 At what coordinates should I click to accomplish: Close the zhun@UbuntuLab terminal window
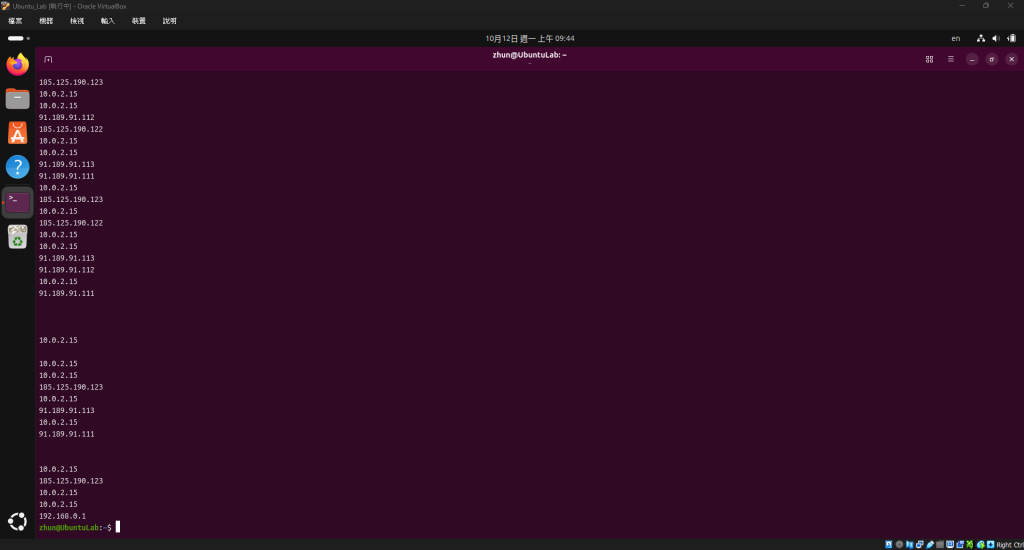(1012, 59)
